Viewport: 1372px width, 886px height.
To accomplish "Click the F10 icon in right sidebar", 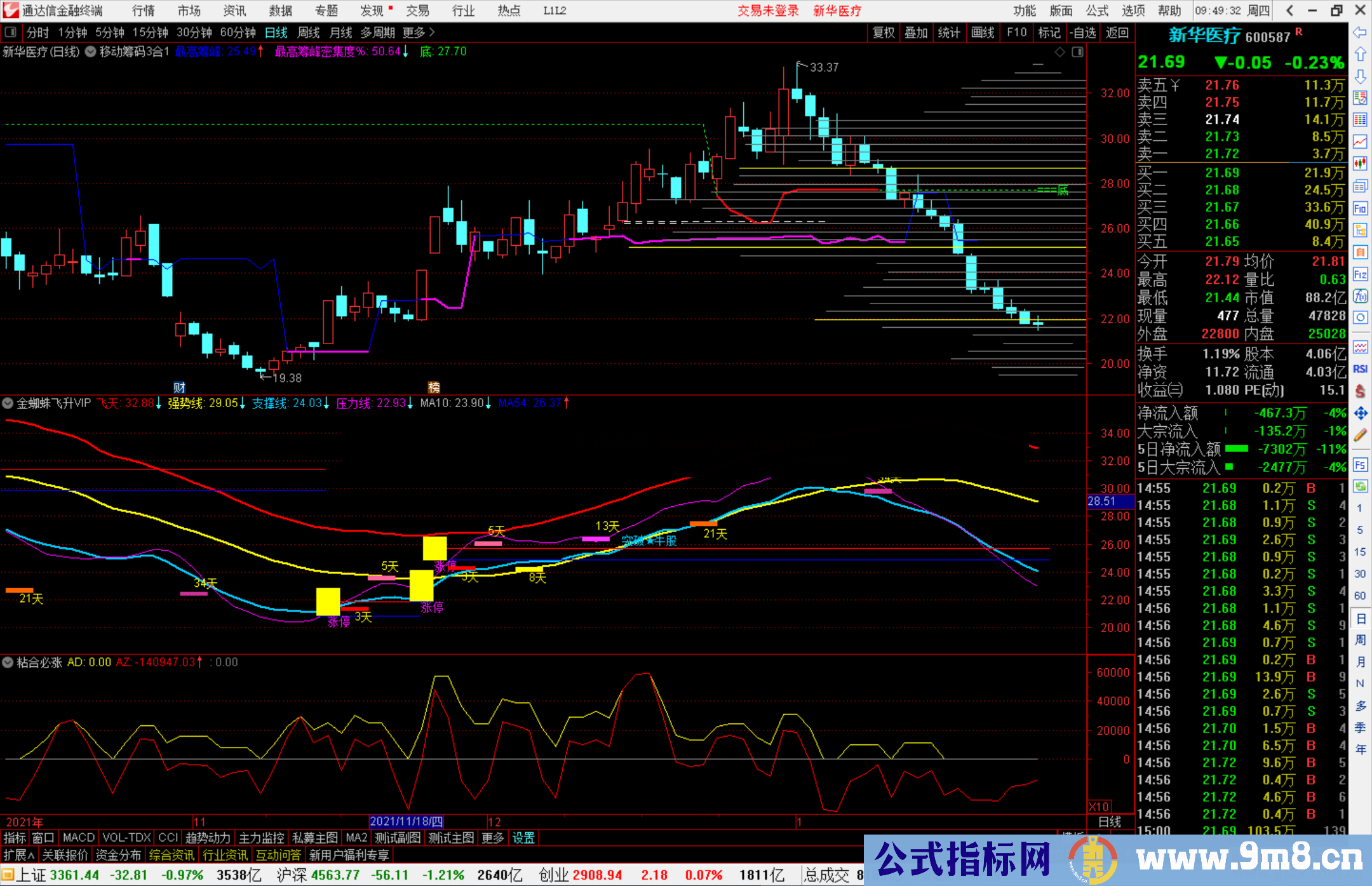I will 1360,208.
